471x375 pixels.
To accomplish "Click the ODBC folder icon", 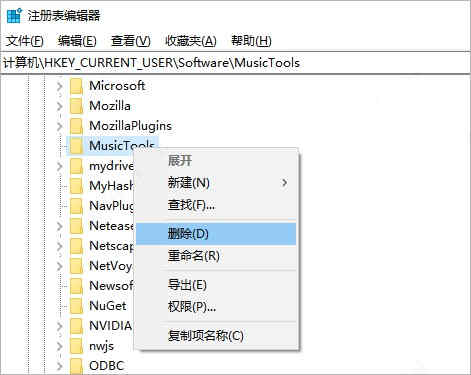I will click(x=76, y=366).
